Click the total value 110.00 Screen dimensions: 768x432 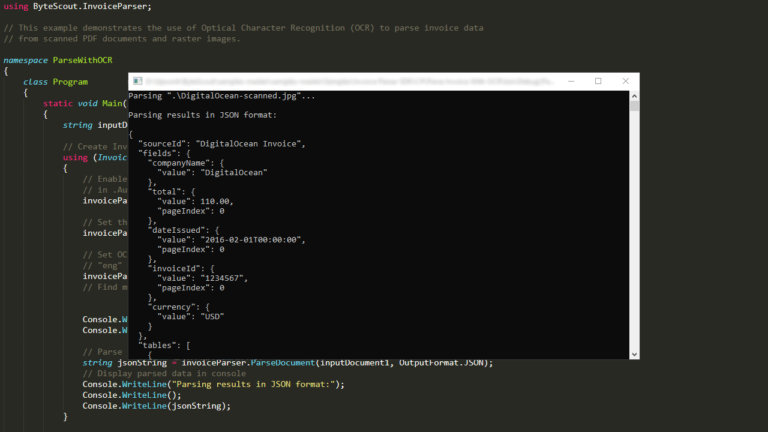(215, 201)
